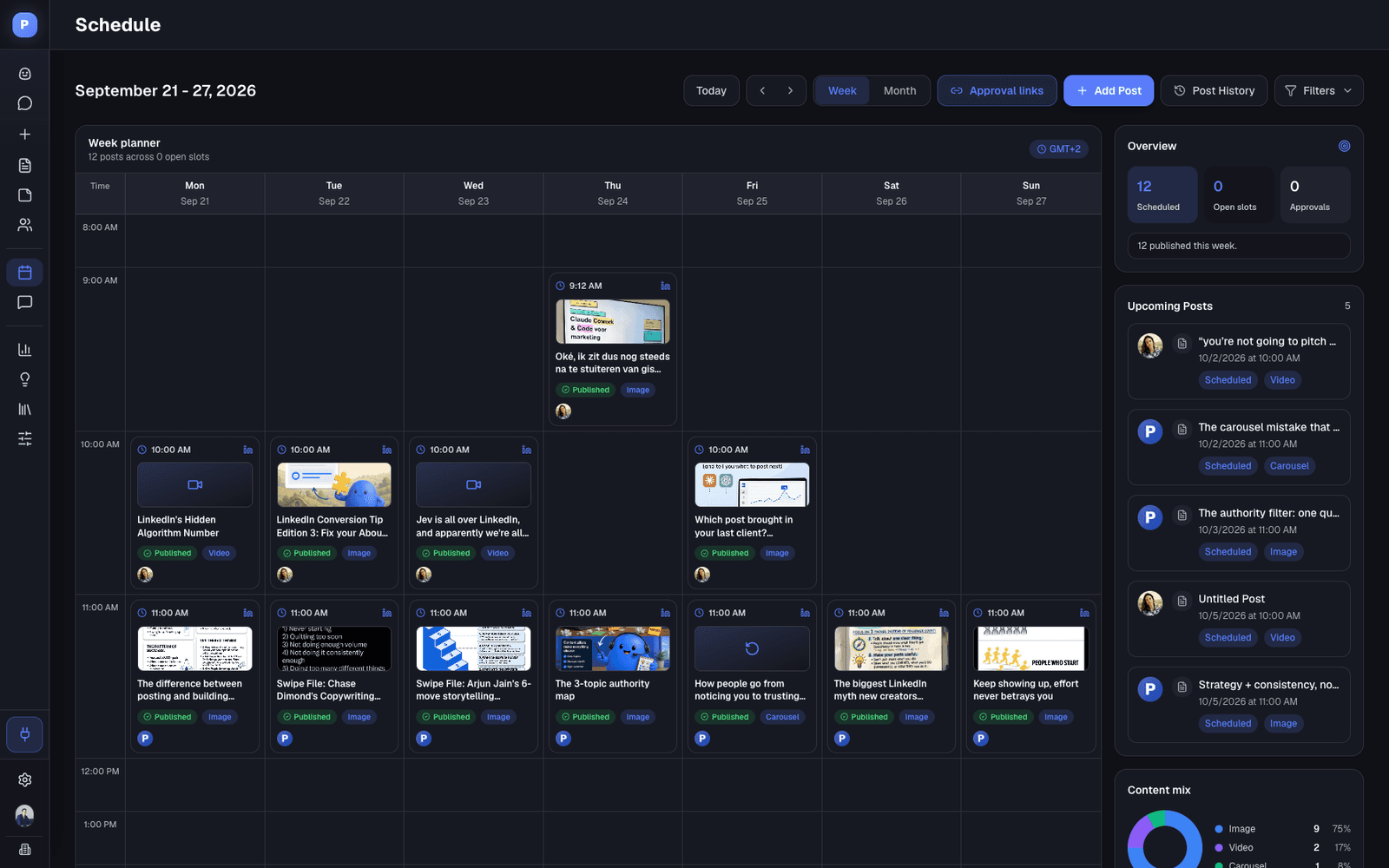Open upcoming post Strategy + consistency
This screenshot has width=1389, height=868.
pyautogui.click(x=1239, y=705)
